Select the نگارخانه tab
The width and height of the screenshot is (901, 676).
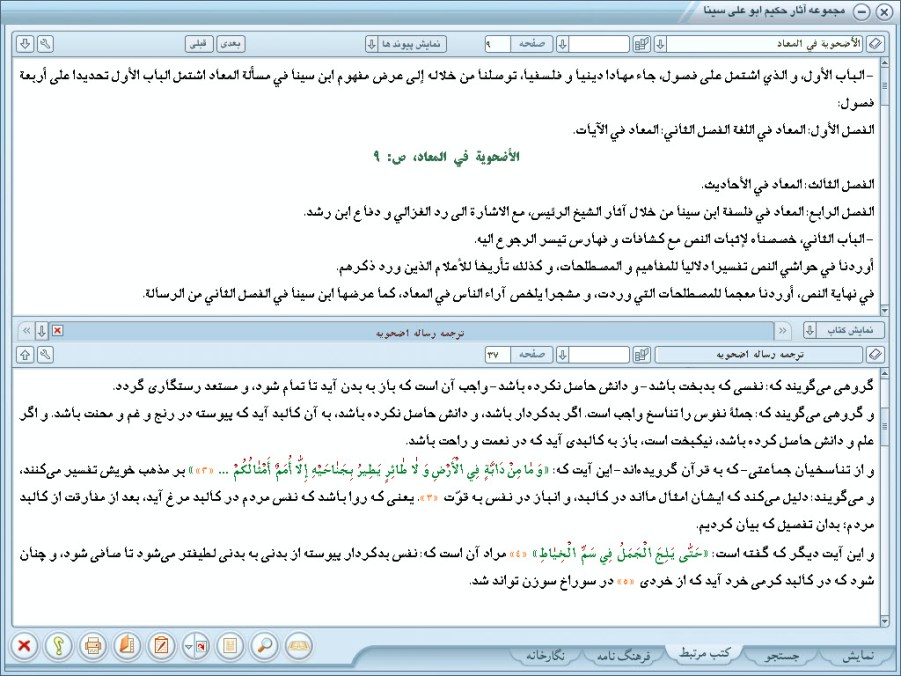click(x=551, y=655)
